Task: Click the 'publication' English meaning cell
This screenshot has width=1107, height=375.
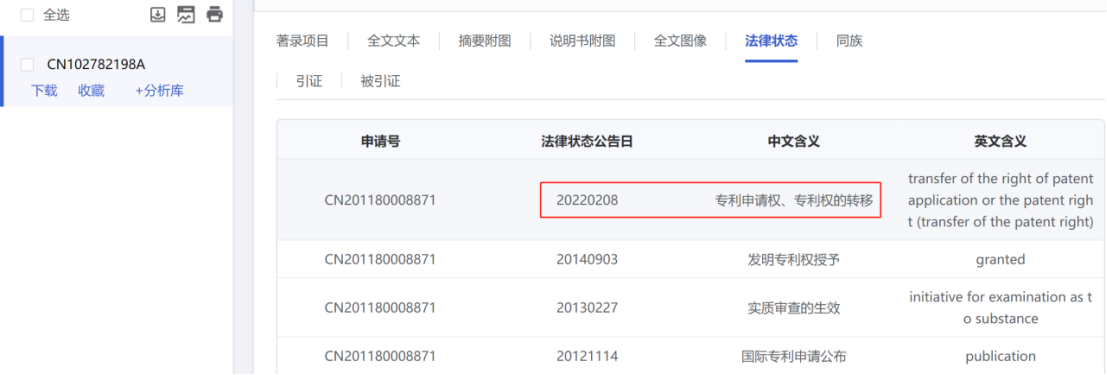Action: [x=1000, y=357]
